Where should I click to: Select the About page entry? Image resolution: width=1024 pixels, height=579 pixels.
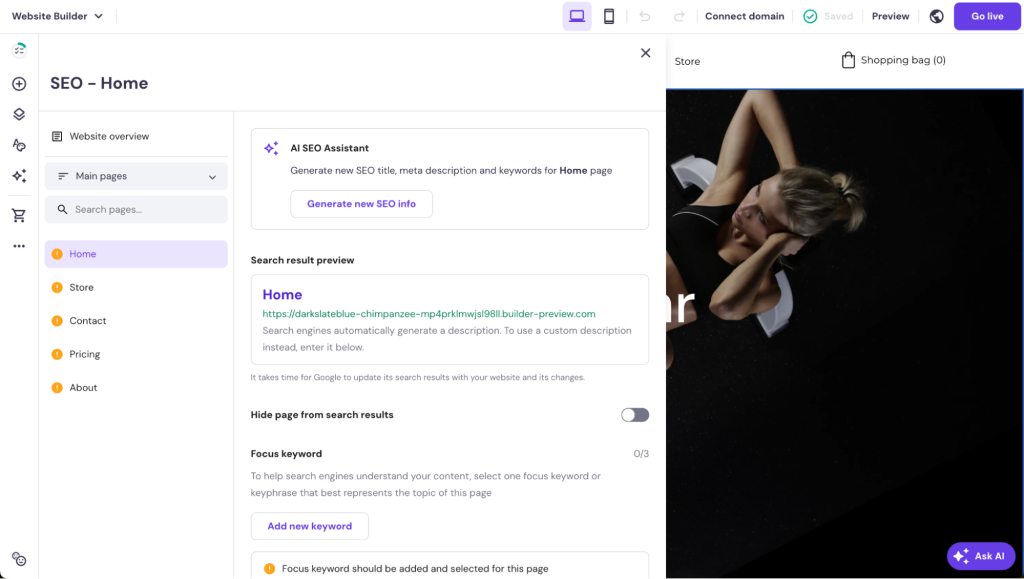coord(136,387)
